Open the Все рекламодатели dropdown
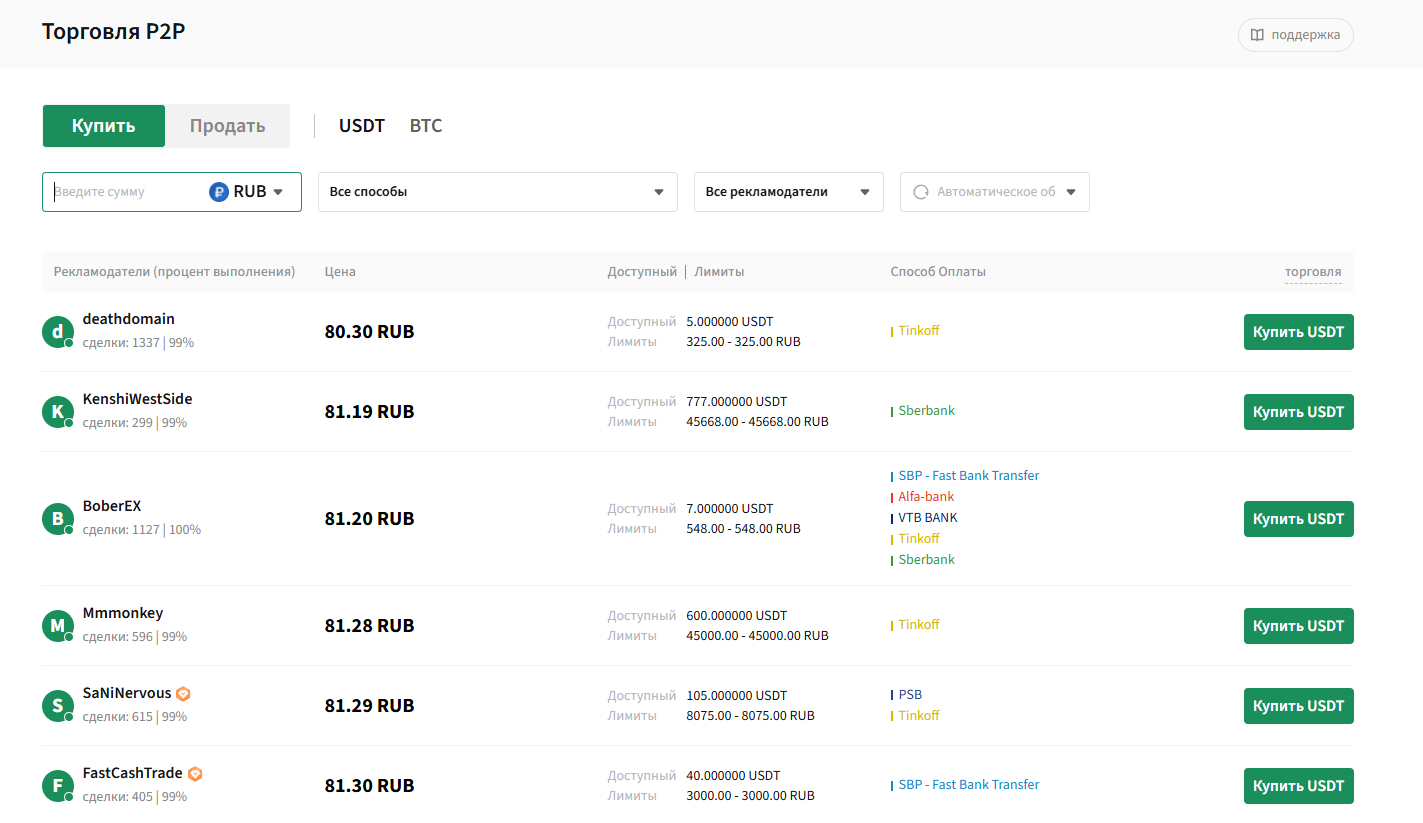This screenshot has height=823, width=1423. [x=789, y=192]
